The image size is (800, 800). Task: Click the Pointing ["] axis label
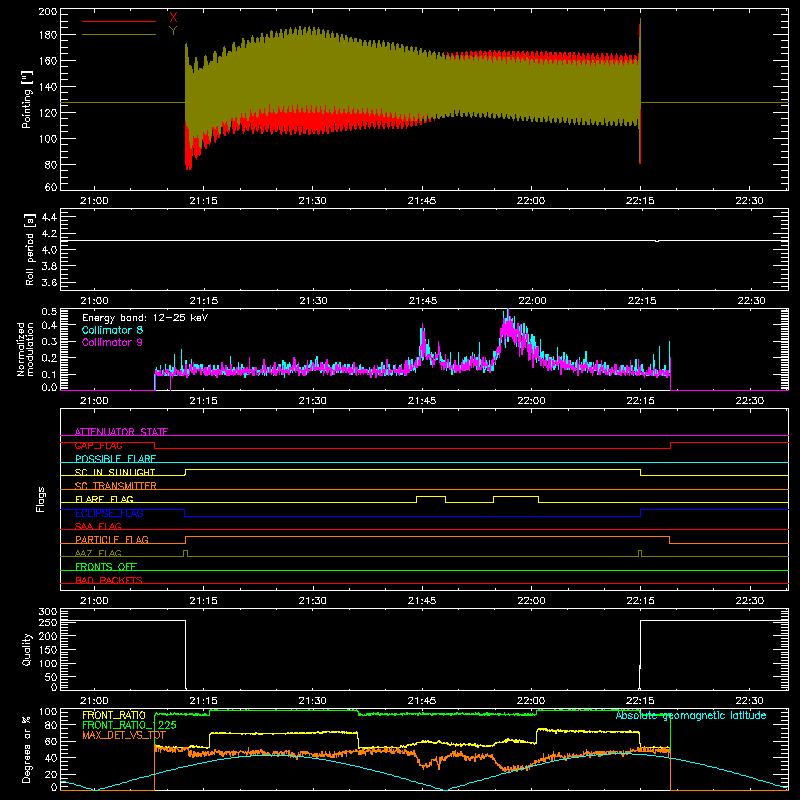click(x=27, y=99)
